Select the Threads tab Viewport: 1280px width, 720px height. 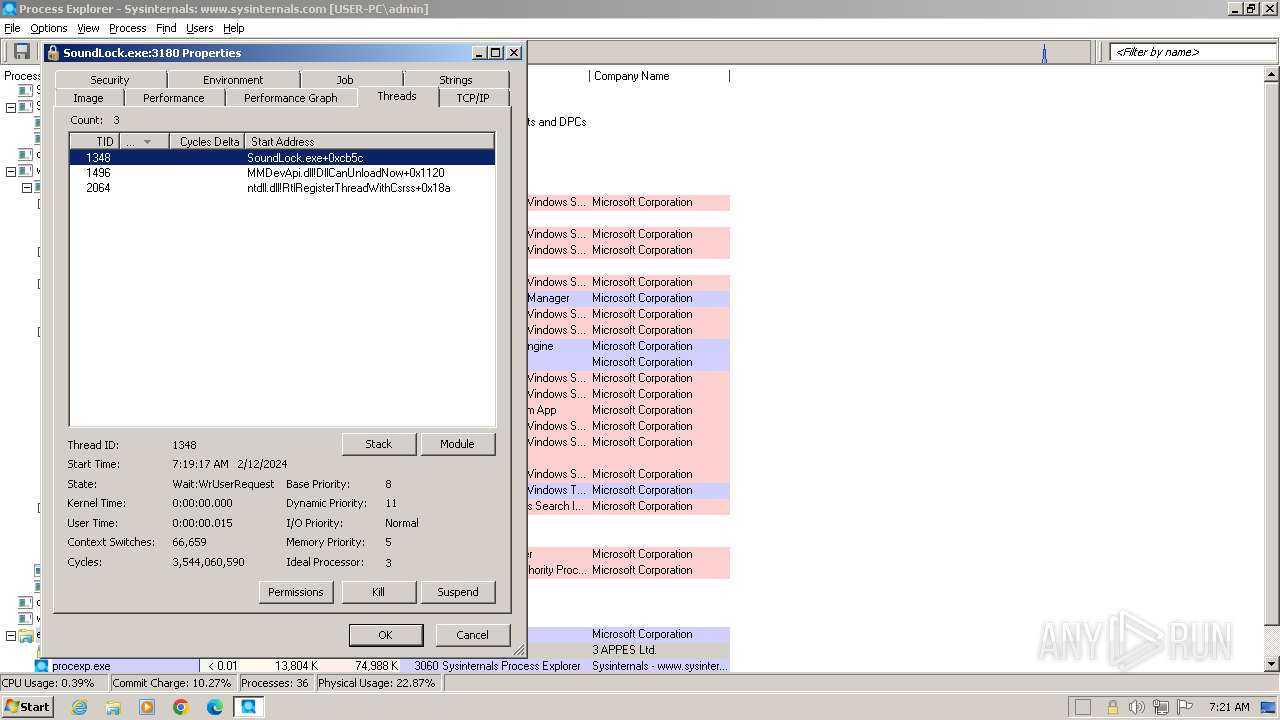(x=397, y=96)
